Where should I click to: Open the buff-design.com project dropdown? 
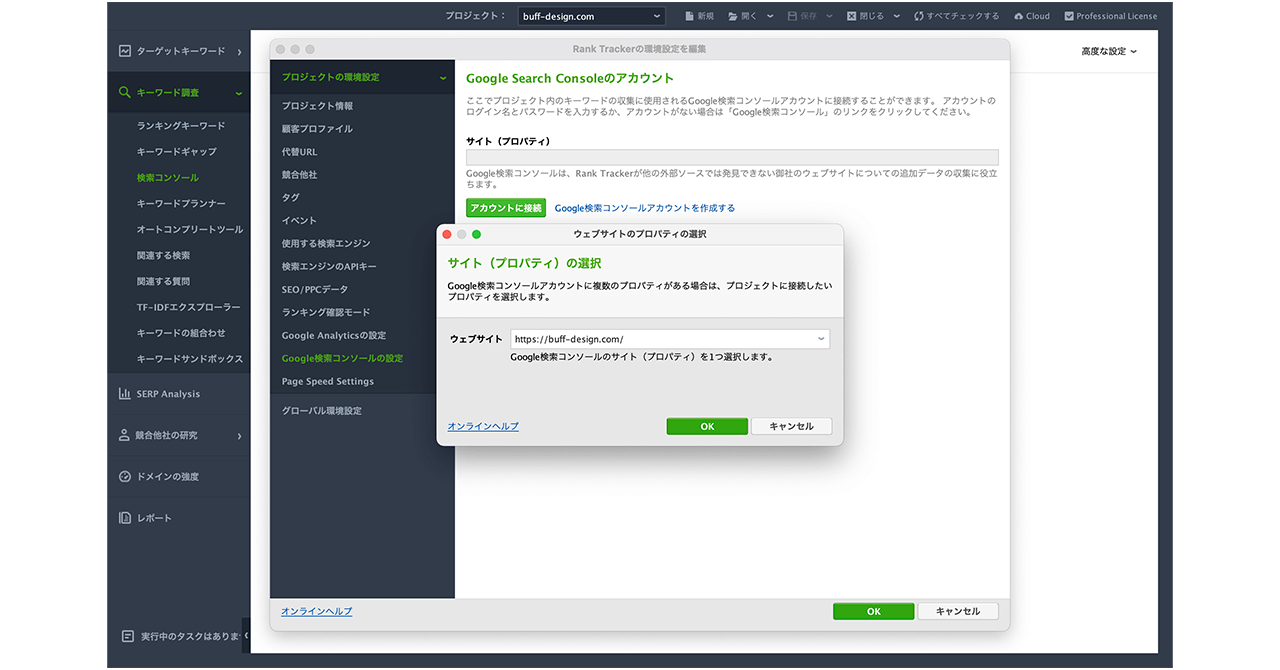click(592, 16)
